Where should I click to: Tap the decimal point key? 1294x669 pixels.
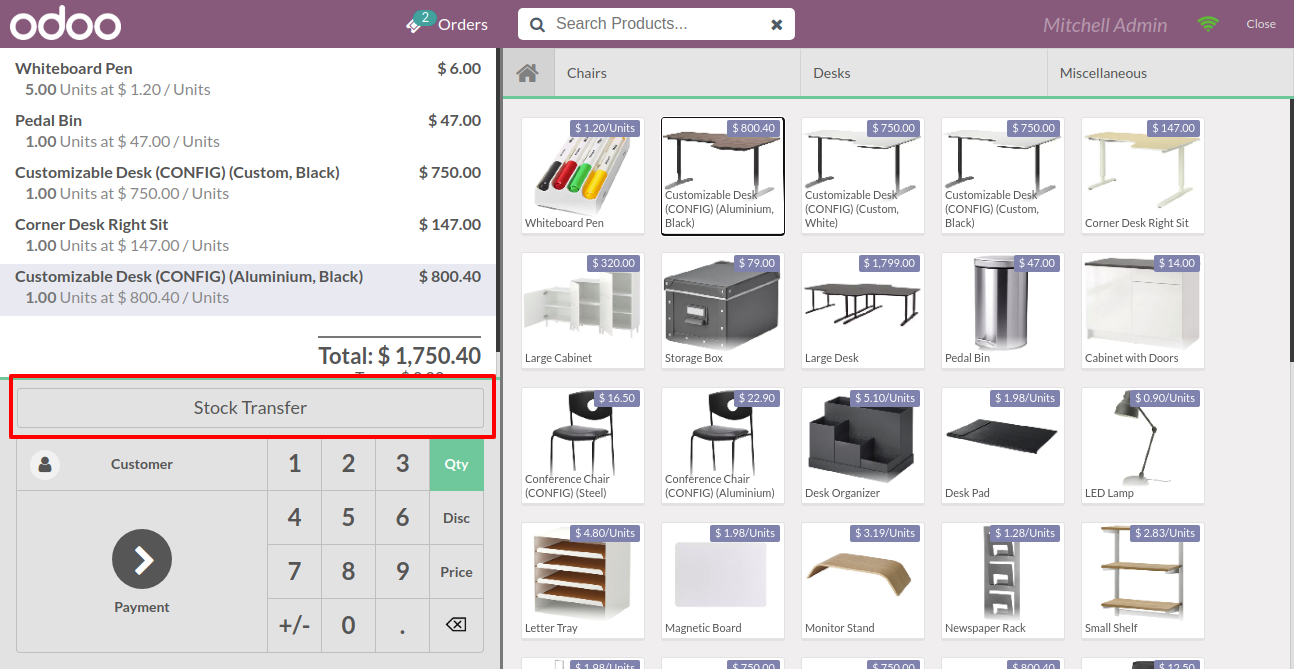coord(402,626)
